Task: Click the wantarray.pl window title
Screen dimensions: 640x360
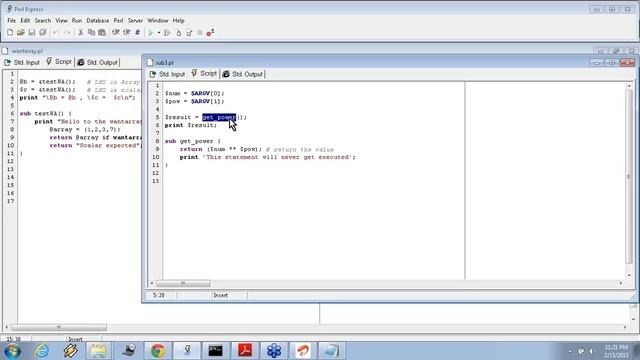Action: 27,51
